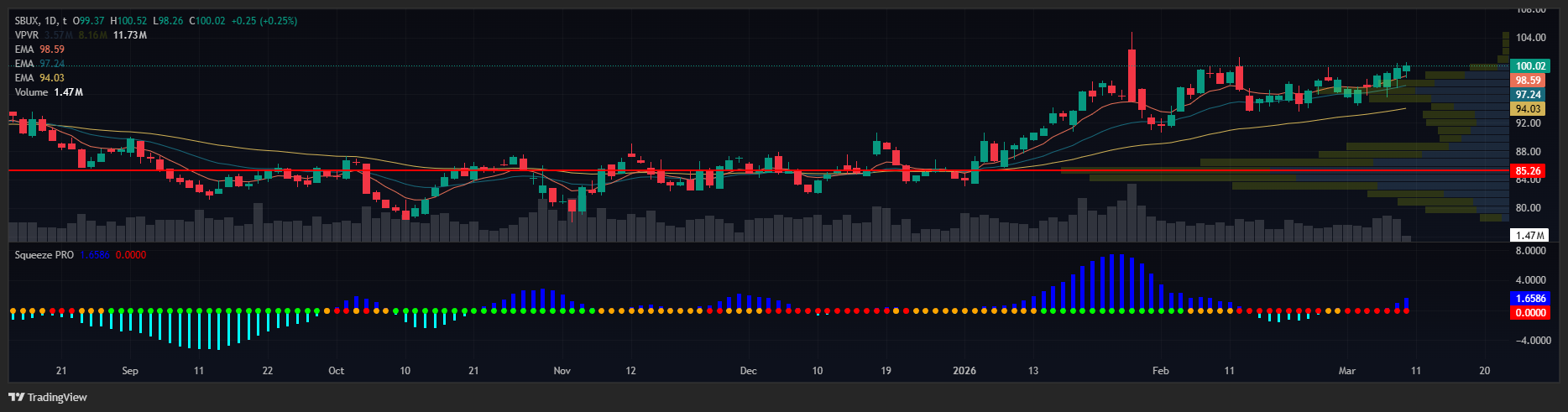Image resolution: width=1568 pixels, height=412 pixels.
Task: Click the Oct label on time axis
Action: (336, 371)
